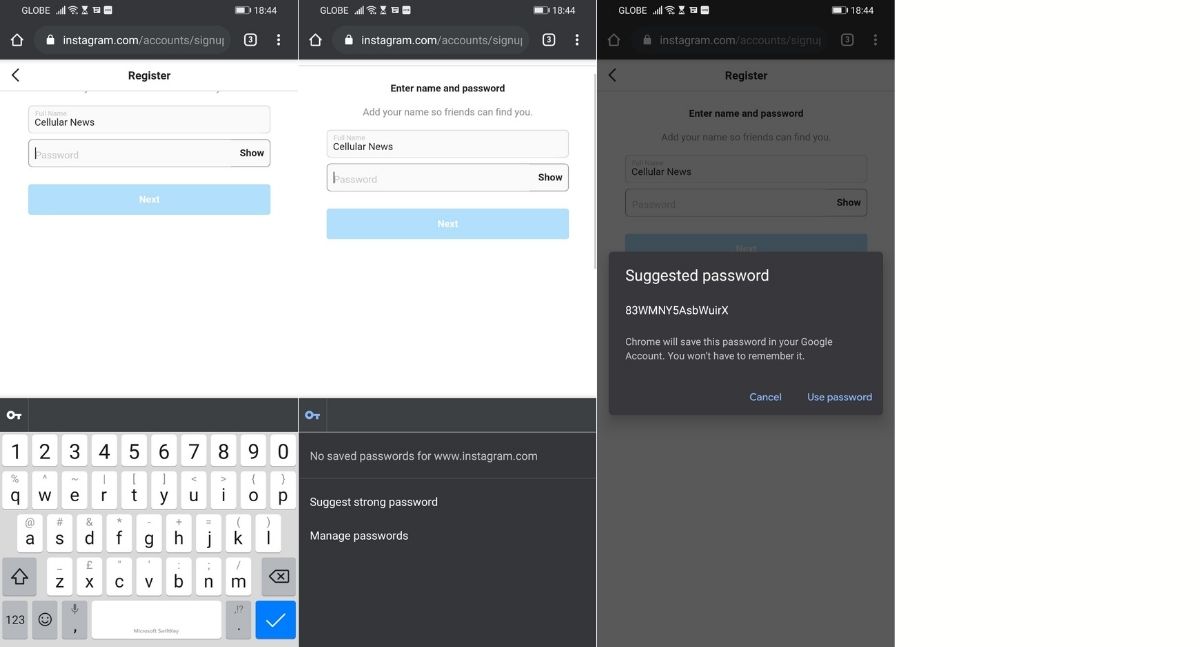The image size is (1200, 647).
Task: Open Chrome three-dot menu in first screen
Action: (278, 40)
